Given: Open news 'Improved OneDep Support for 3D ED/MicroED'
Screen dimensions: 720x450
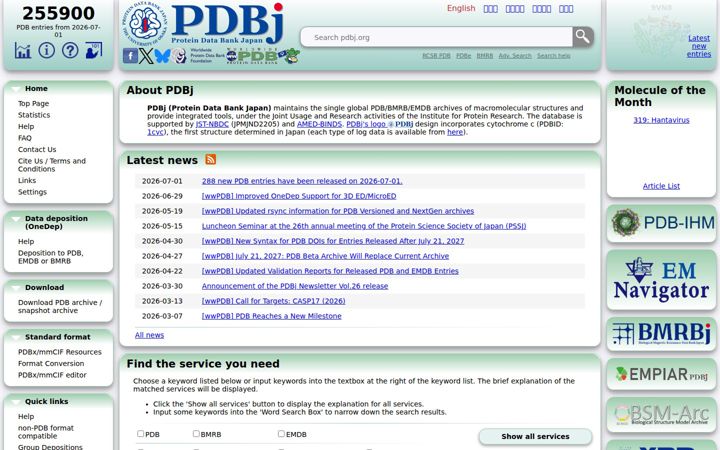Looking at the screenshot, I should click(x=299, y=196).
